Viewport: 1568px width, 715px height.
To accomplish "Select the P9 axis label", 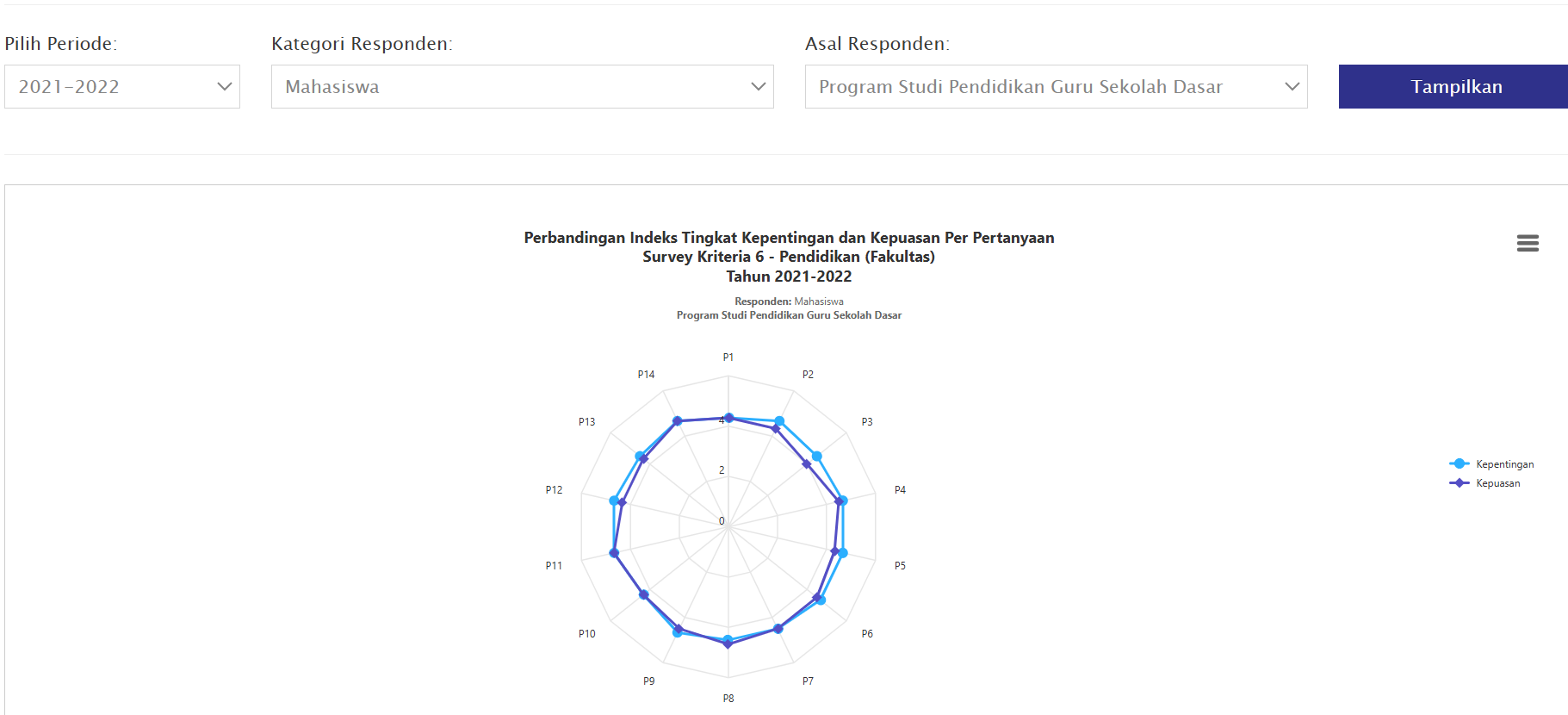I will (649, 681).
